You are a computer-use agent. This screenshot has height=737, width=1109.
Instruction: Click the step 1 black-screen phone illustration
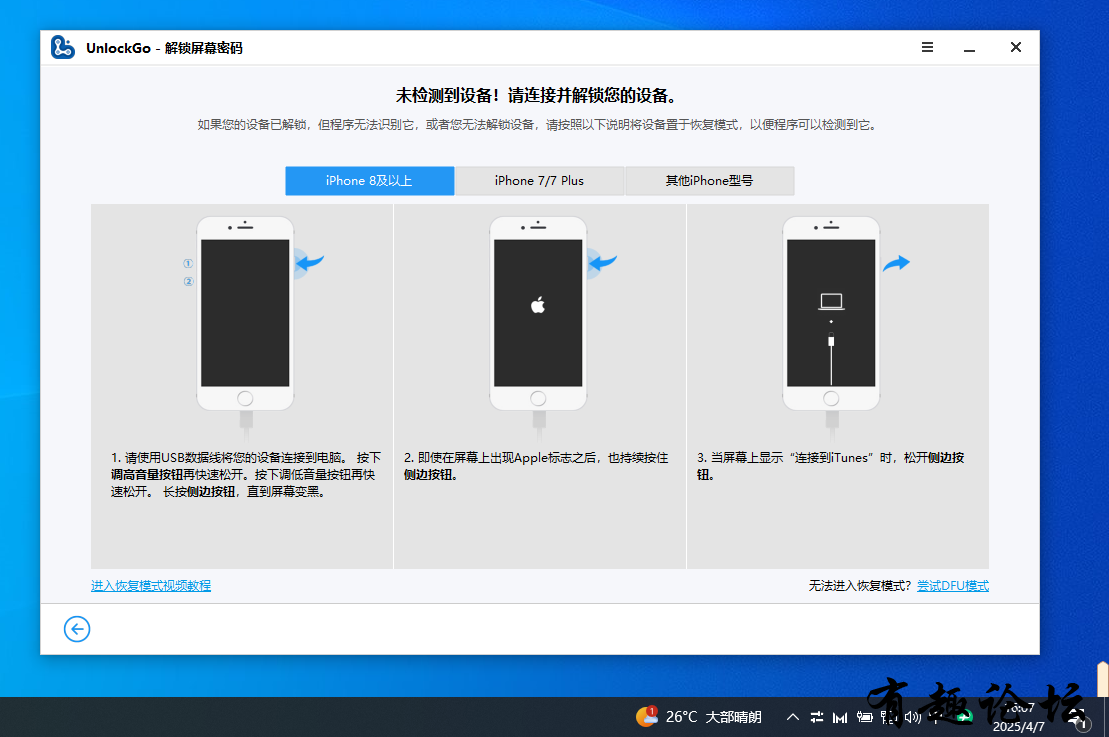pos(245,313)
